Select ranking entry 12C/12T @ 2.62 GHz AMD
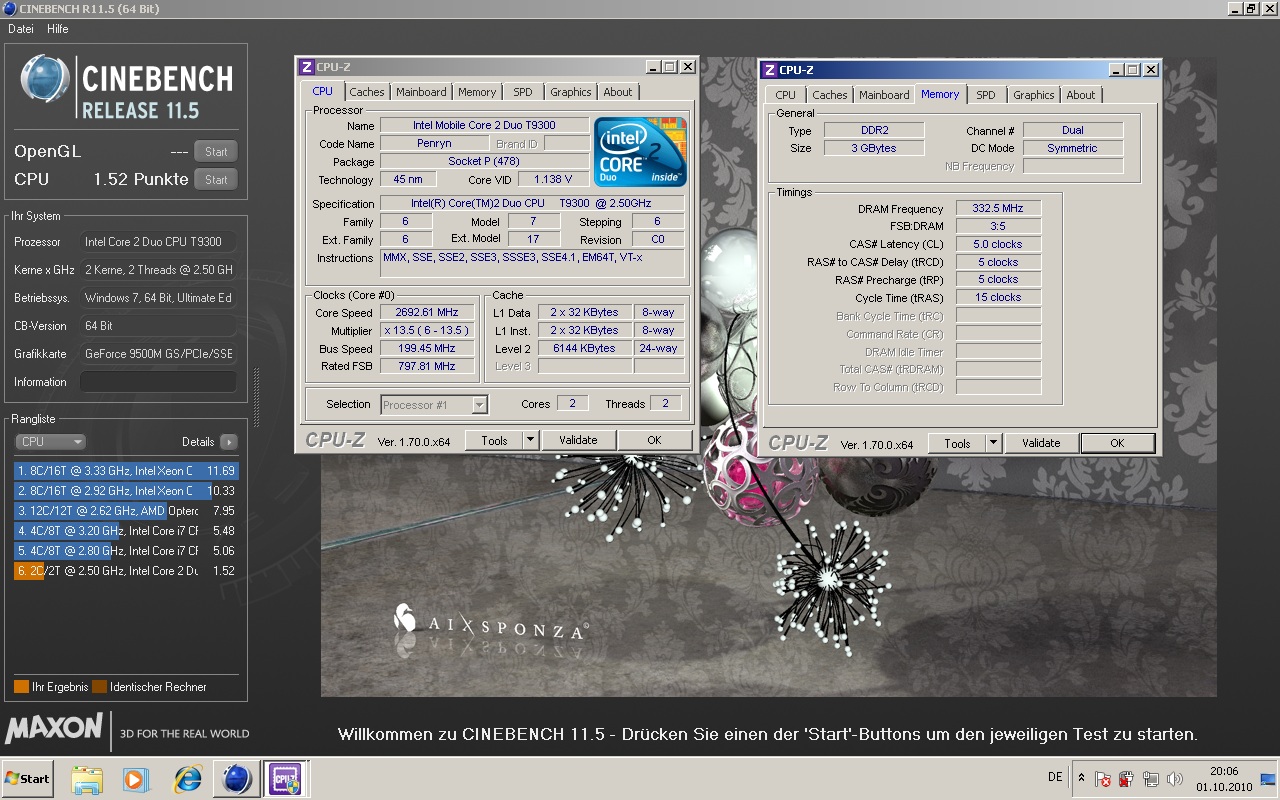The image size is (1280, 800). point(126,510)
